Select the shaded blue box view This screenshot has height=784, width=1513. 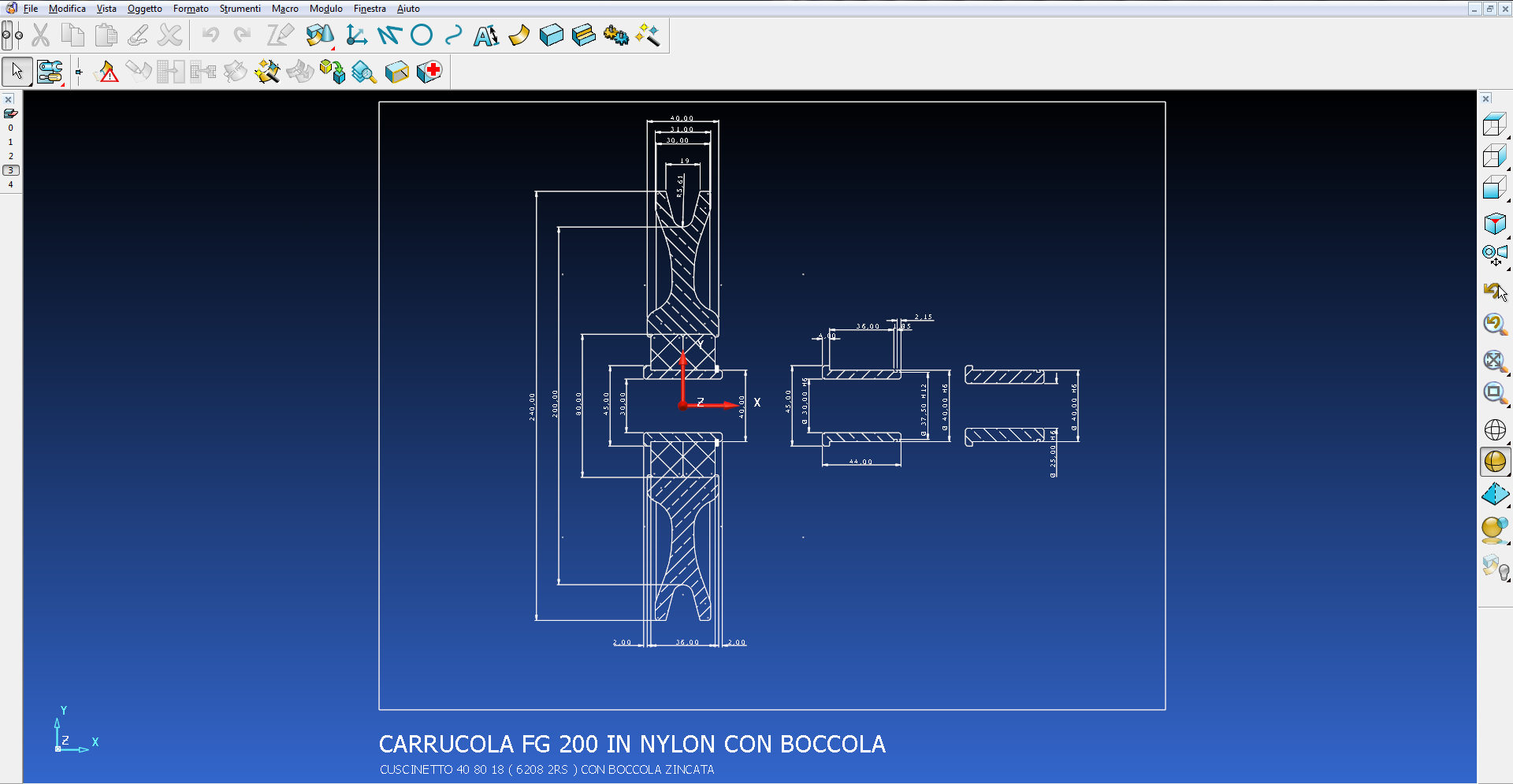click(x=1495, y=189)
